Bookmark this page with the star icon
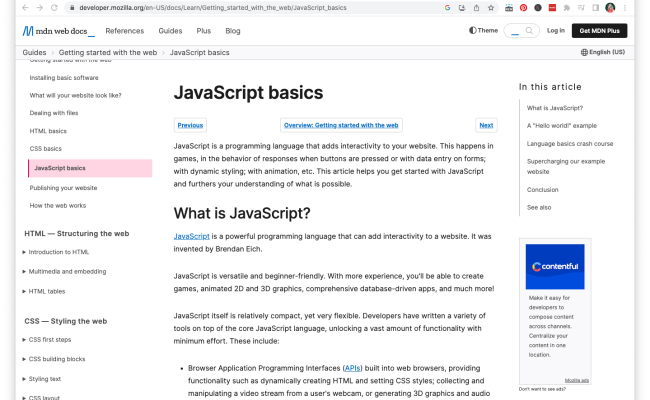 point(491,7)
